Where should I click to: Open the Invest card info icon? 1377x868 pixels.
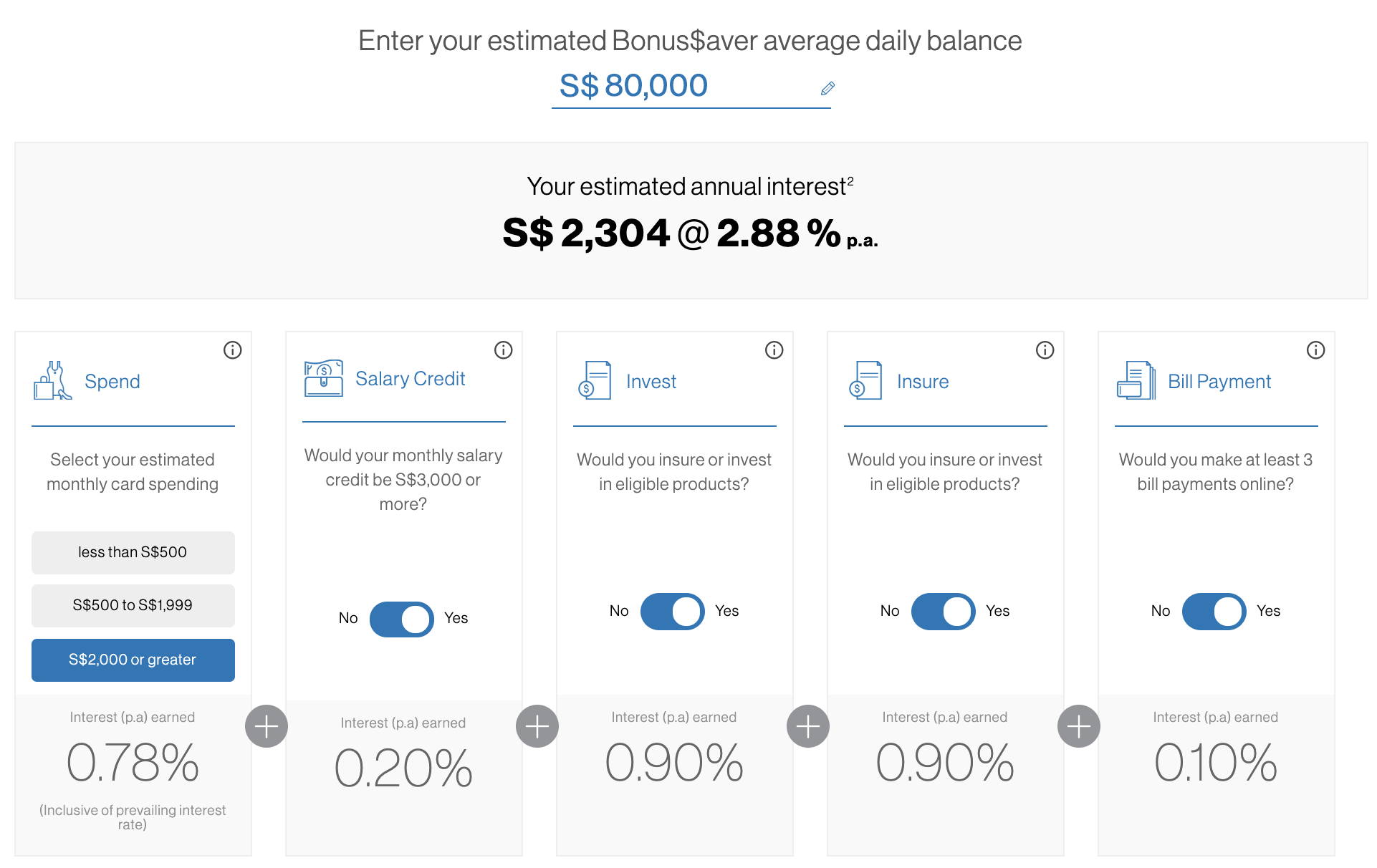(x=774, y=350)
